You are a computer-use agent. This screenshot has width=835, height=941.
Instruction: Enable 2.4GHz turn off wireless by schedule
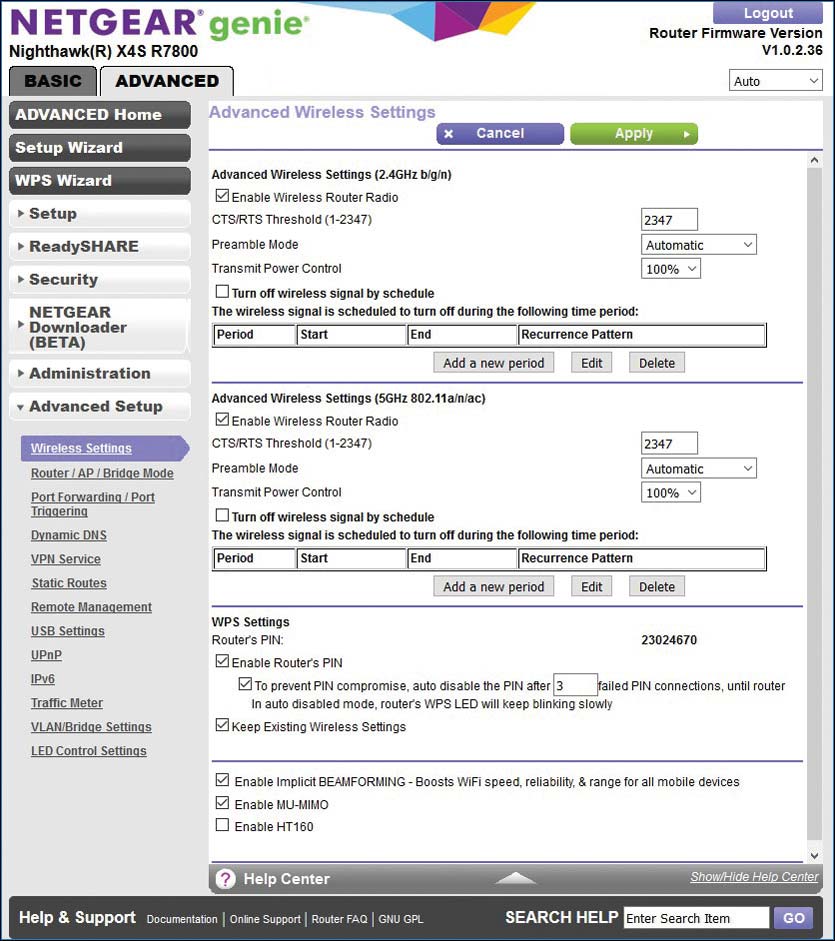pyautogui.click(x=222, y=292)
